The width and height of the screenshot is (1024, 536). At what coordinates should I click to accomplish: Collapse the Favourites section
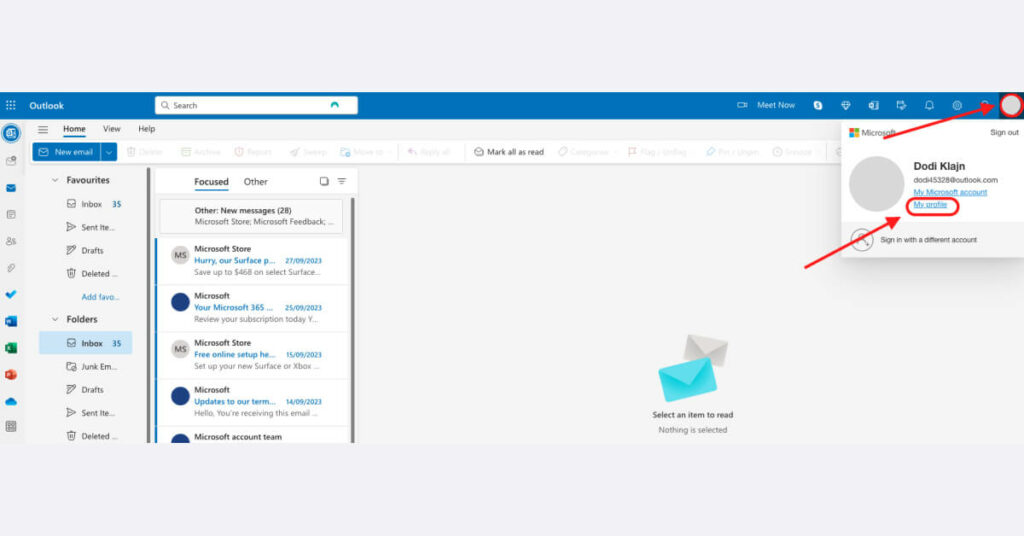coord(55,180)
